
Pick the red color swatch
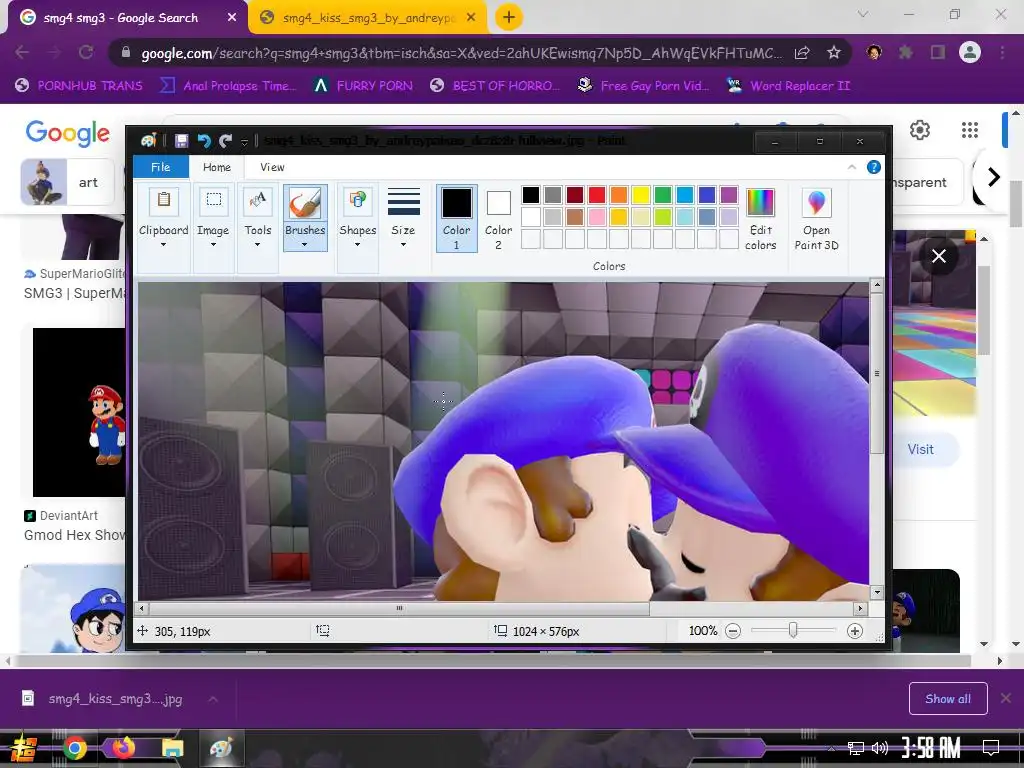pos(597,195)
